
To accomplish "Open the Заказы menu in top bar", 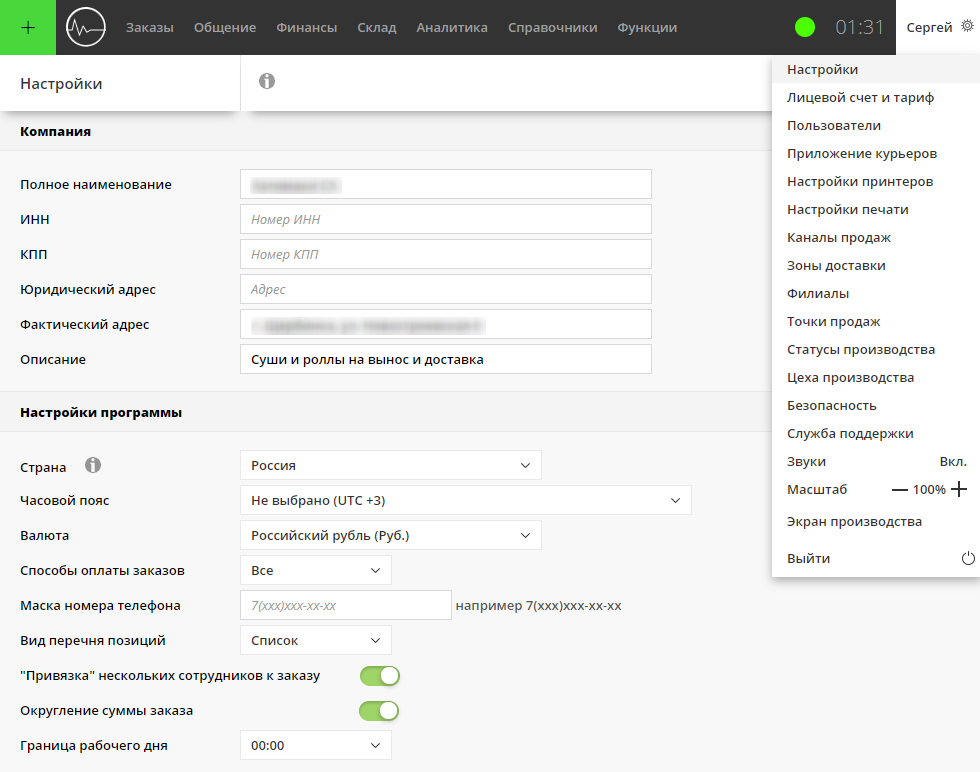I will 149,28.
